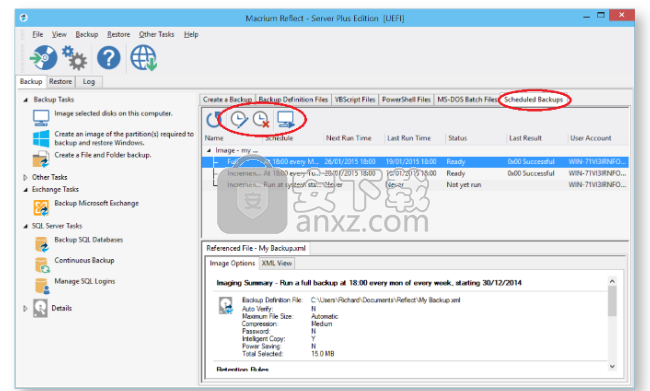Image resolution: width=650 pixels, height=391 pixels.
Task: Click the backup definition file icon in summary
Action: pyautogui.click(x=226, y=306)
